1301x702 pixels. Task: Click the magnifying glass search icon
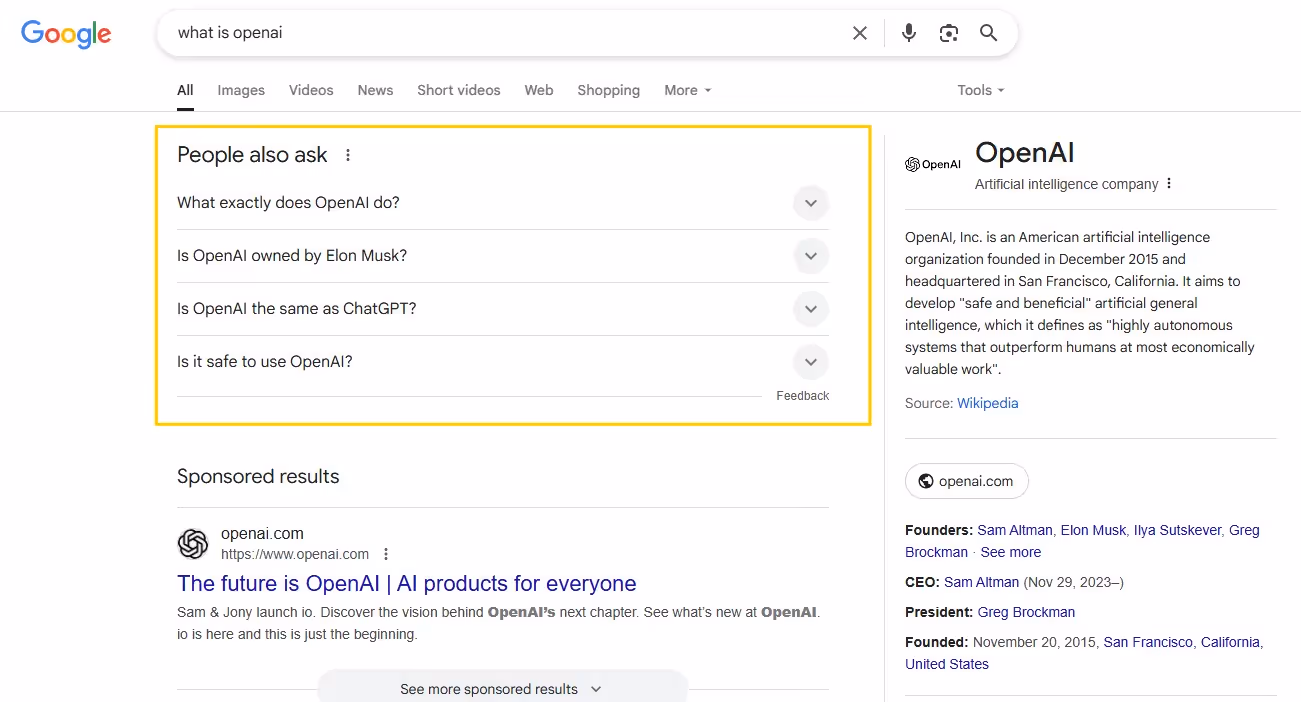[x=989, y=33]
